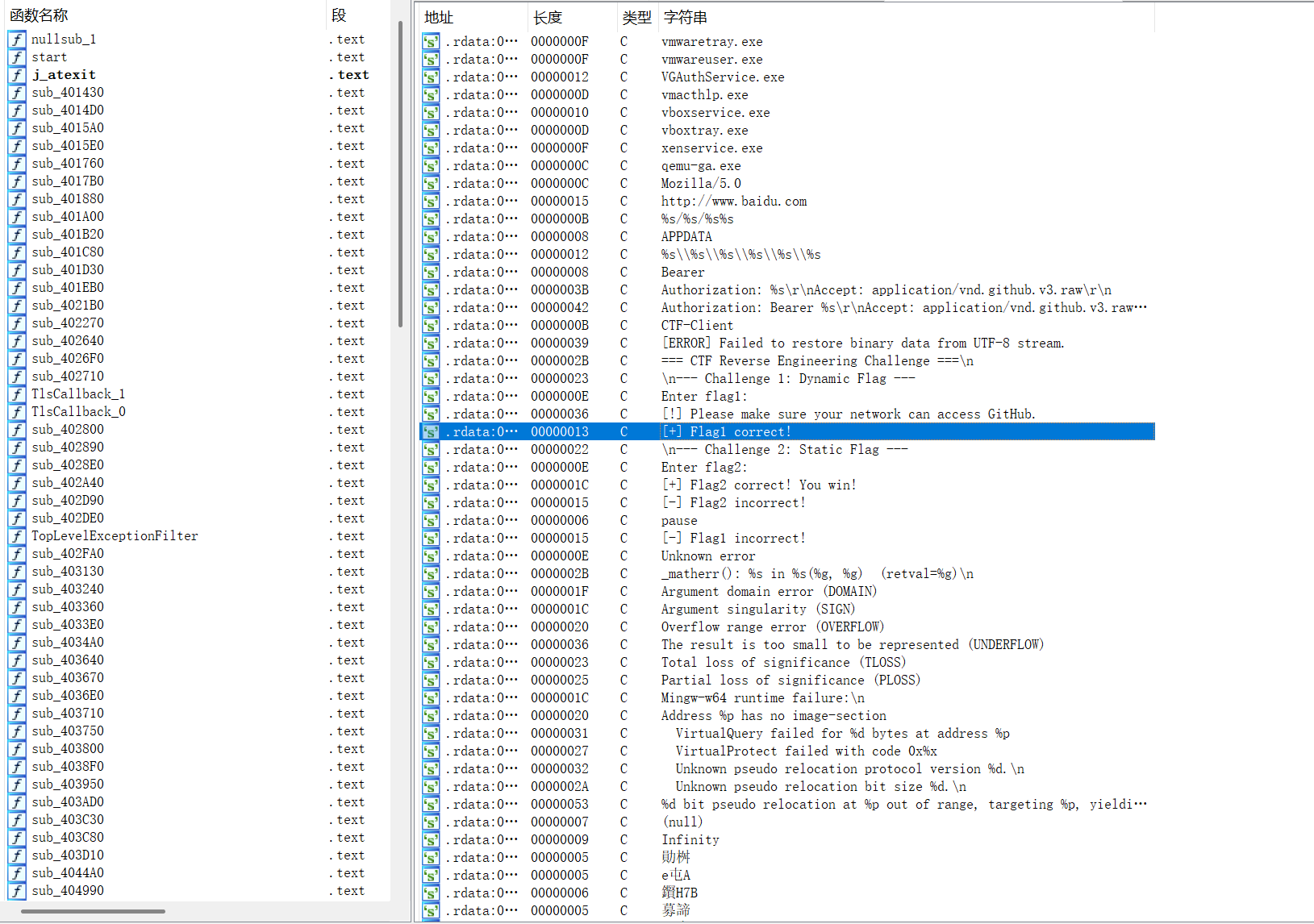Select the Flag2 correct! You win! string
The image size is (1314, 924).
coord(759,485)
